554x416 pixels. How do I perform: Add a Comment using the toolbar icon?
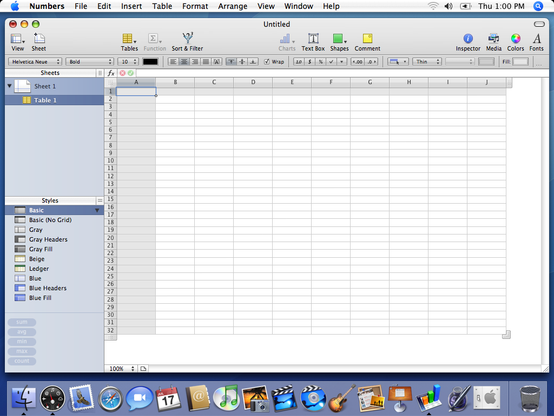point(367,42)
